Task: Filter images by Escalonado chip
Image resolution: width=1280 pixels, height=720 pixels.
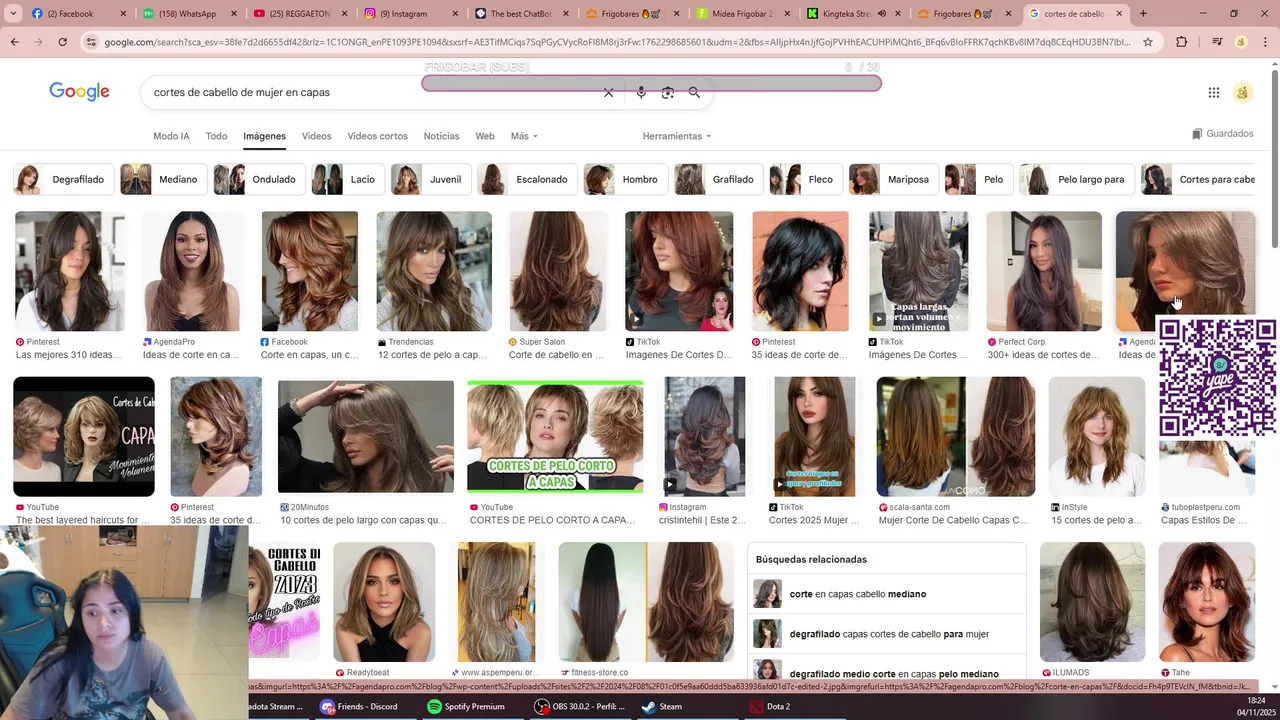Action: point(527,179)
